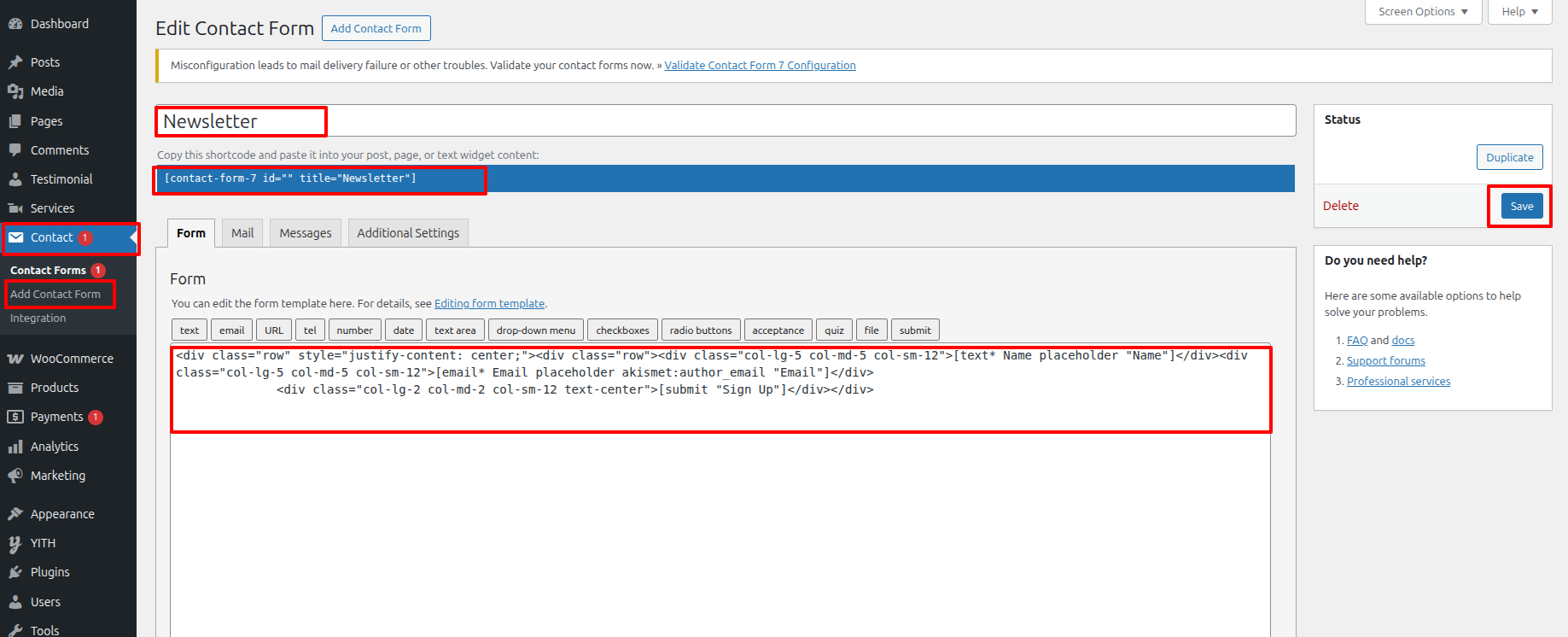Screen dimensions: 1568x637
Task: Click the Posts pushpin icon
Action: pyautogui.click(x=15, y=62)
